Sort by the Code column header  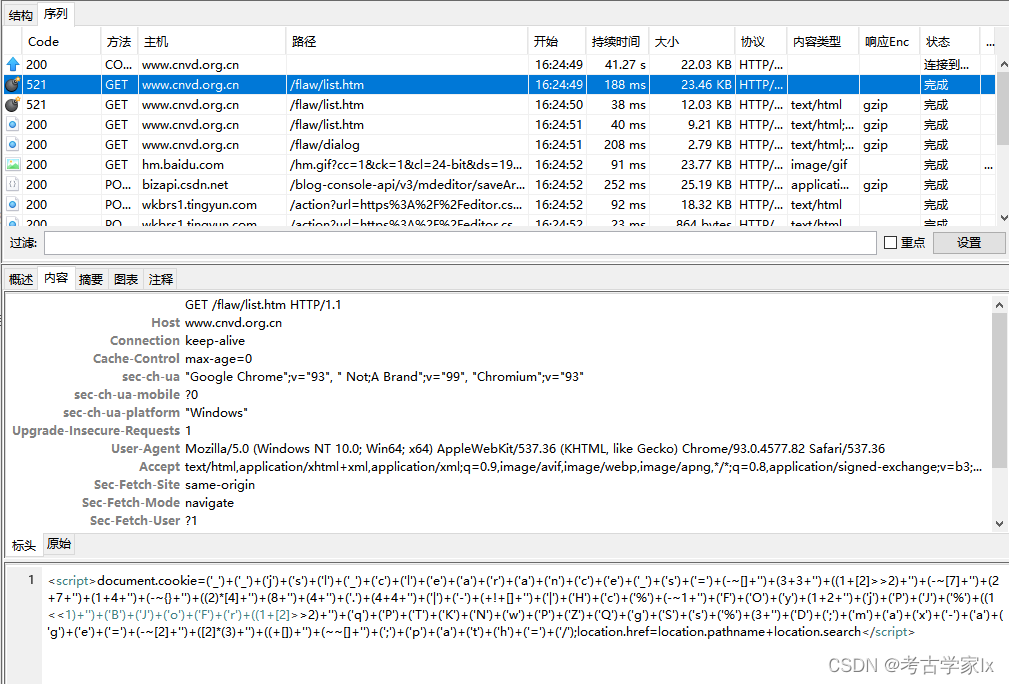pyautogui.click(x=61, y=42)
